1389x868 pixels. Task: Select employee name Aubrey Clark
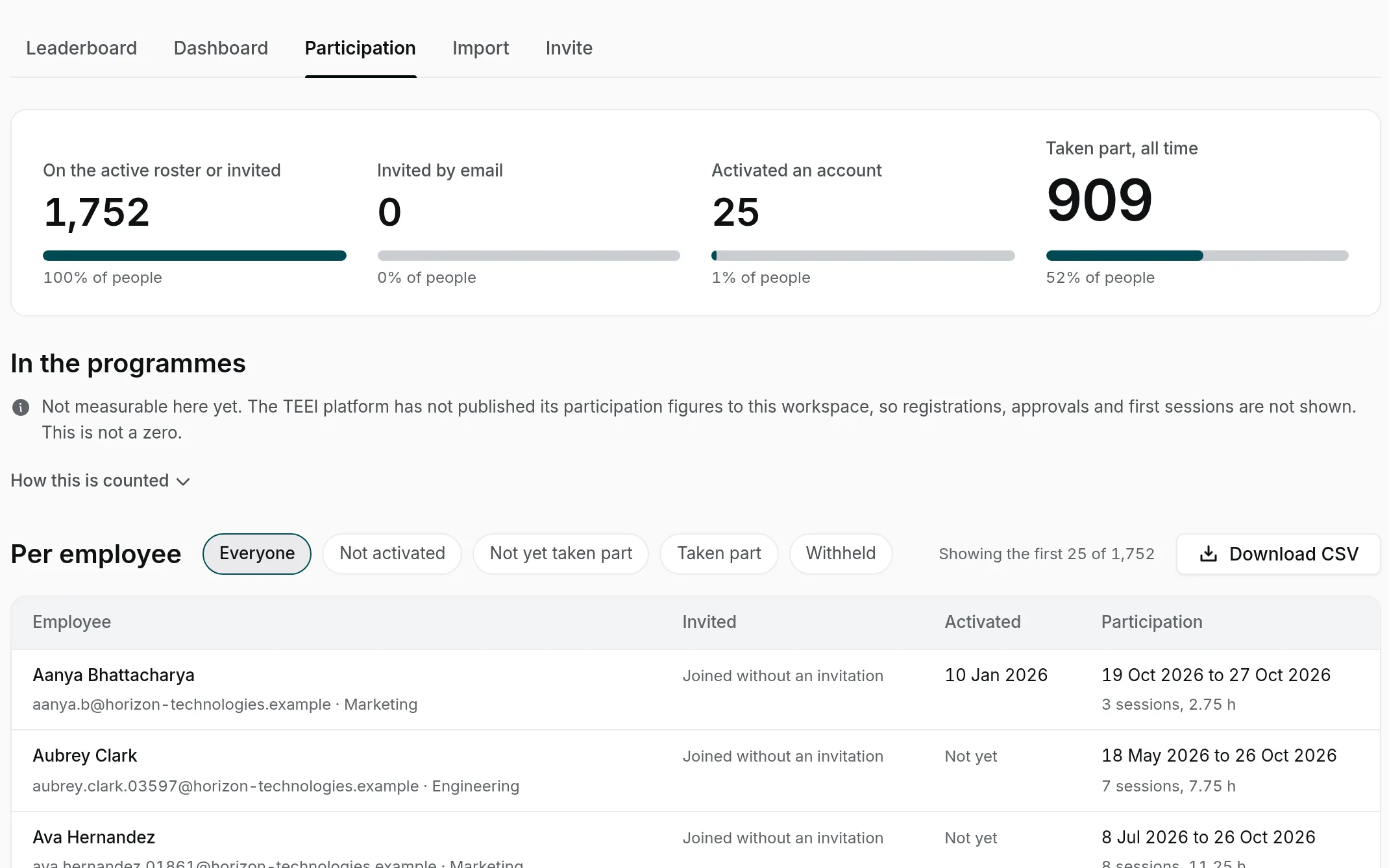pos(85,756)
